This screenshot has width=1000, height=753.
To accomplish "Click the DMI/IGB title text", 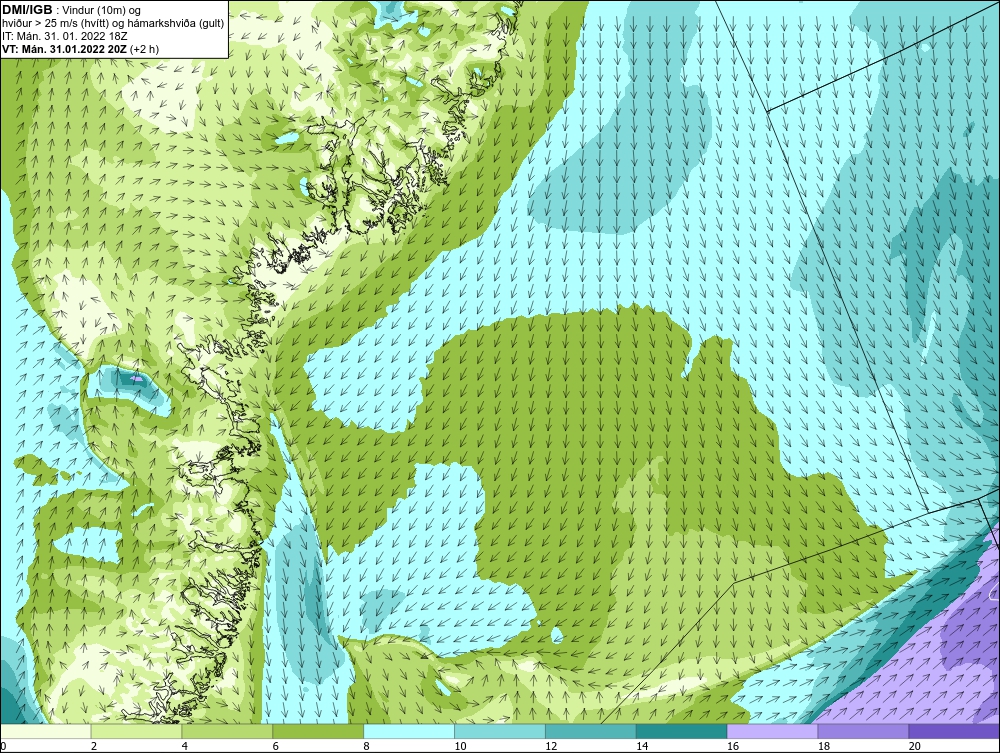I will pyautogui.click(x=27, y=10).
